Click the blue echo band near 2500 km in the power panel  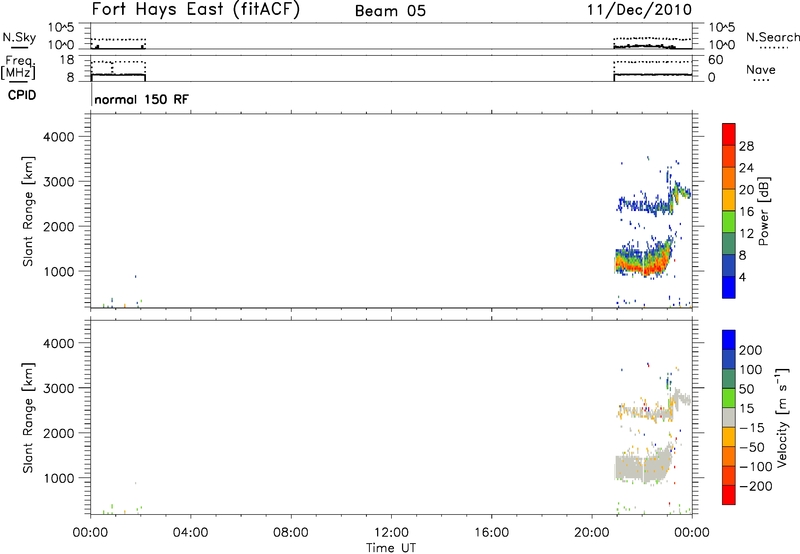point(643,206)
